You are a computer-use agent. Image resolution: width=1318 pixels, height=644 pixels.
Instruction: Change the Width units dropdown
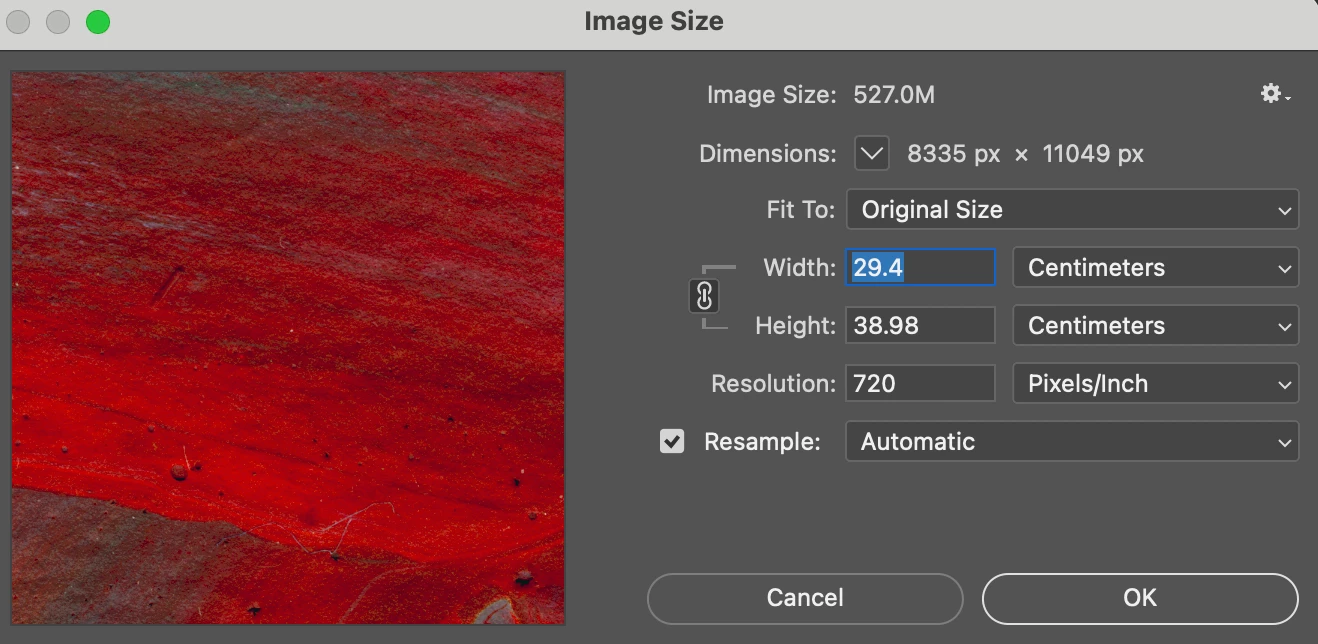1156,268
